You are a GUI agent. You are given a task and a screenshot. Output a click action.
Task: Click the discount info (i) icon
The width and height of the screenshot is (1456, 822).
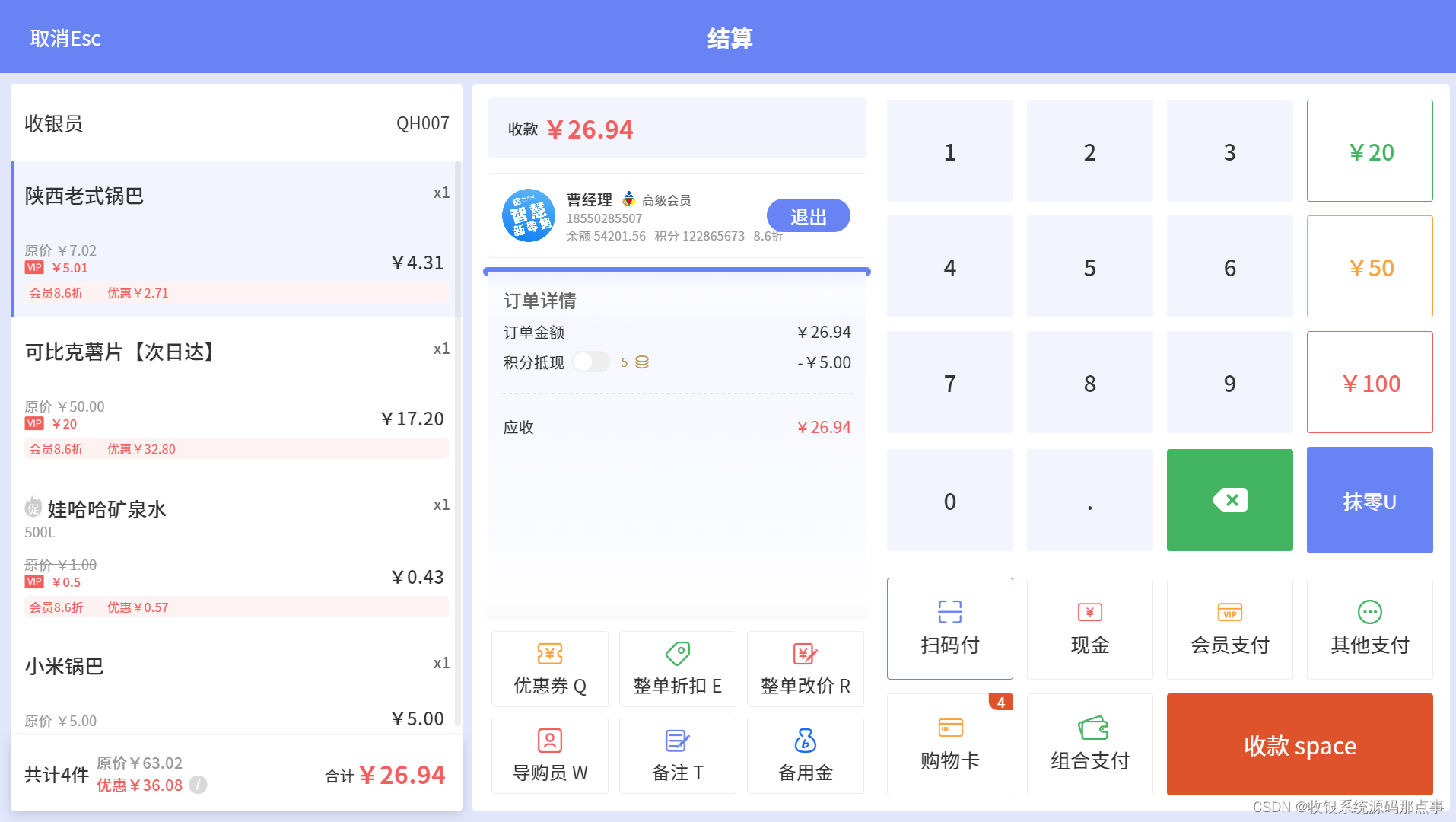coord(198,785)
